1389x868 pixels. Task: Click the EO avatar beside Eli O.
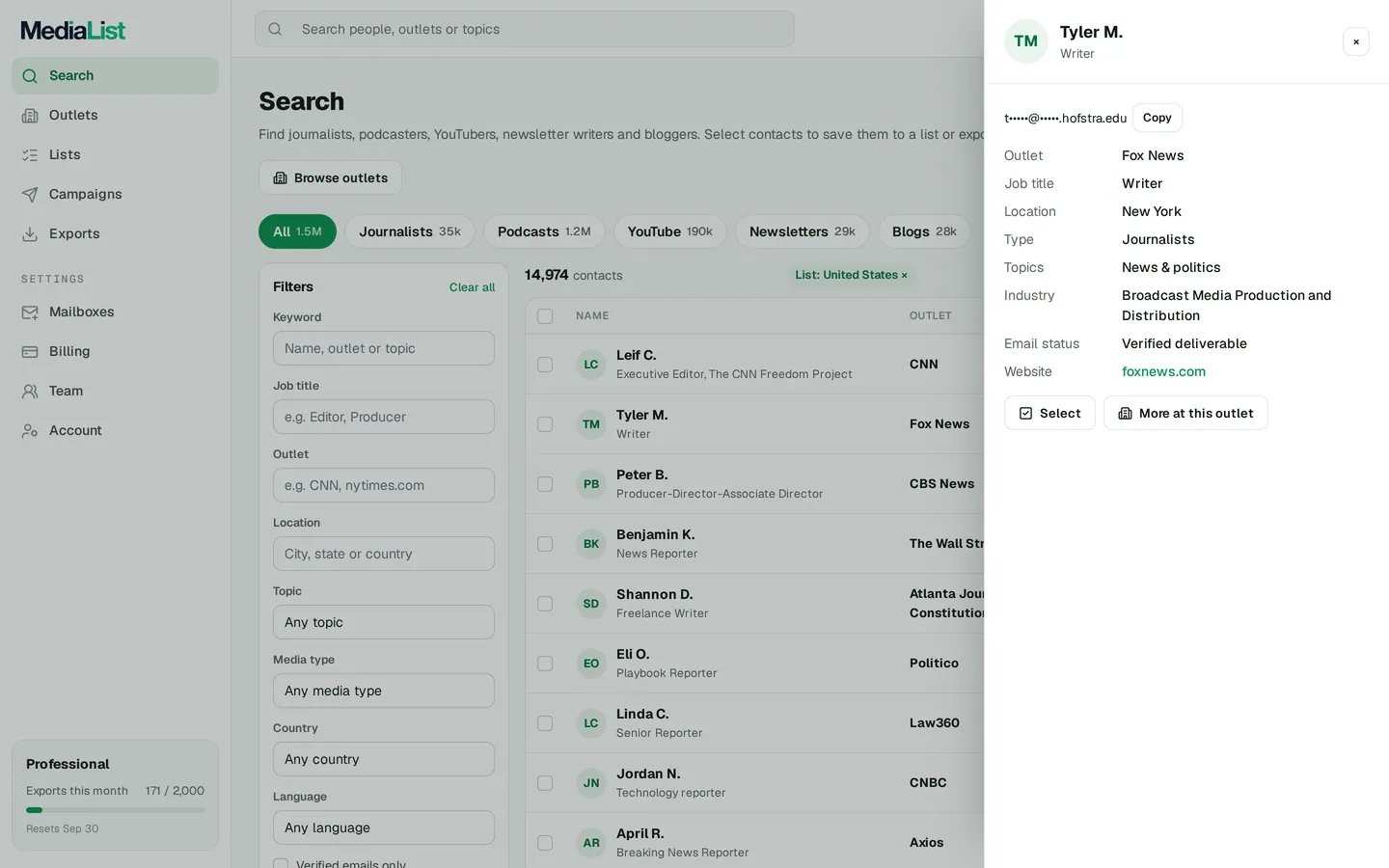point(591,664)
